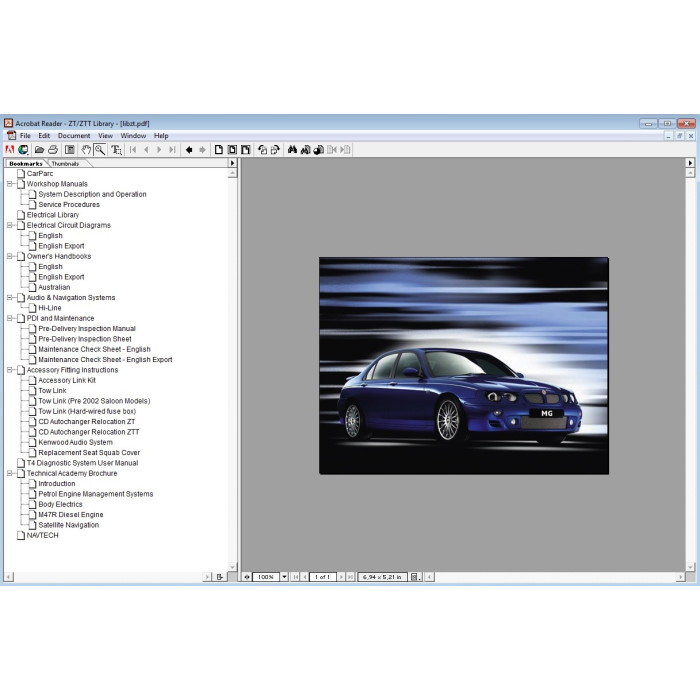Image resolution: width=700 pixels, height=700 pixels.
Task: Go to Next View gray arrow
Action: pos(202,150)
